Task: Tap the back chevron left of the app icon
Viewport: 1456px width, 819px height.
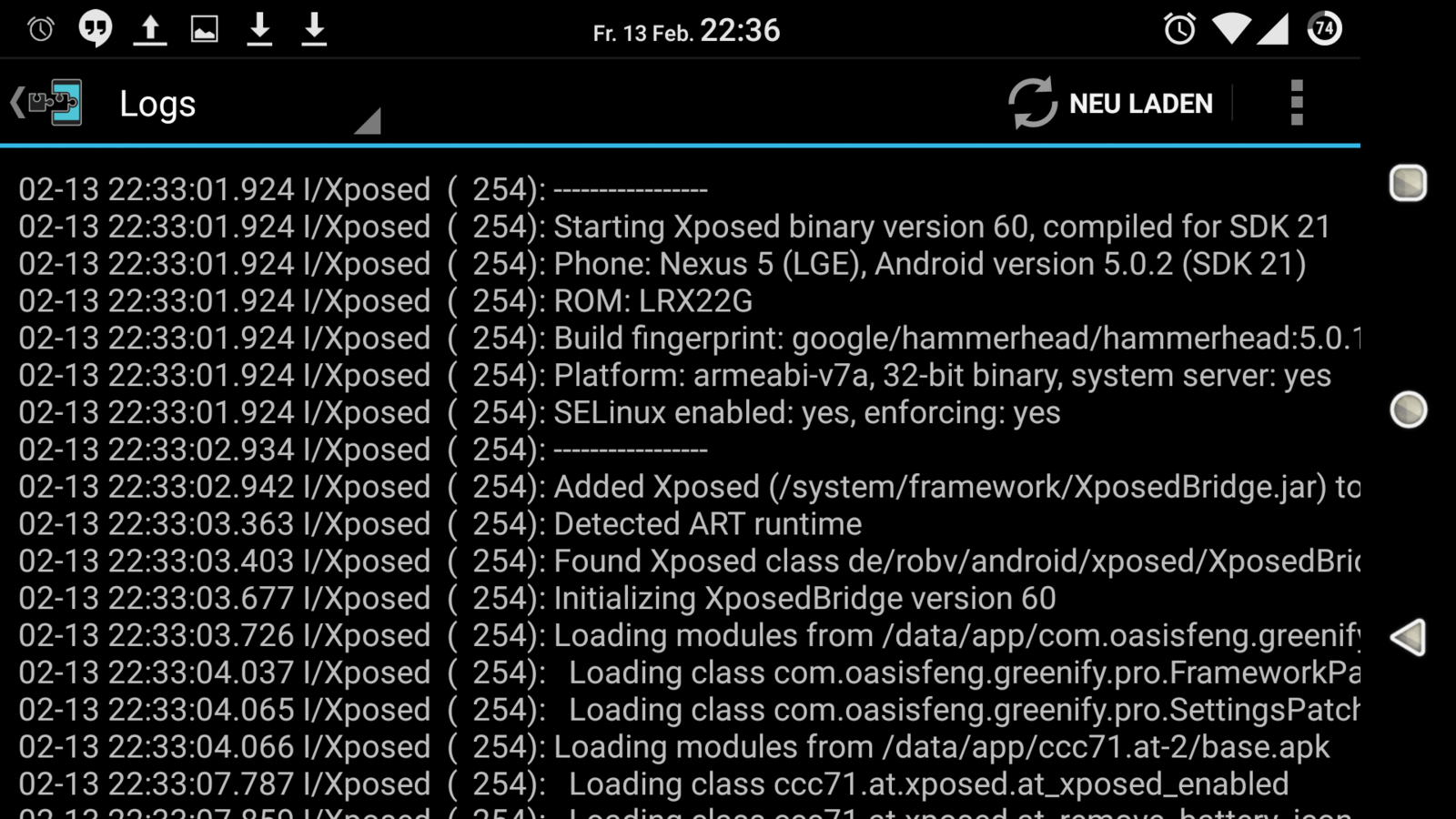Action: tap(16, 103)
